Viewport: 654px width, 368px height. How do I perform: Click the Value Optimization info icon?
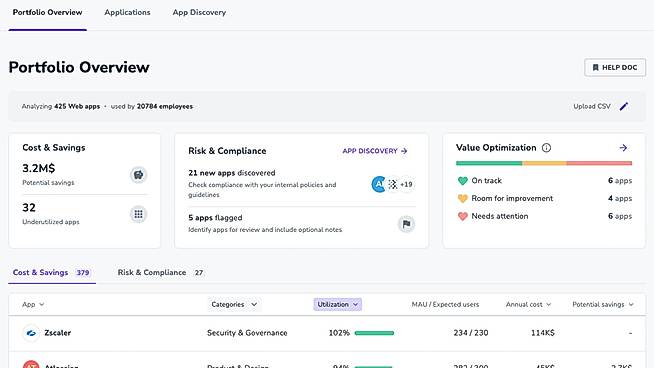(546, 148)
